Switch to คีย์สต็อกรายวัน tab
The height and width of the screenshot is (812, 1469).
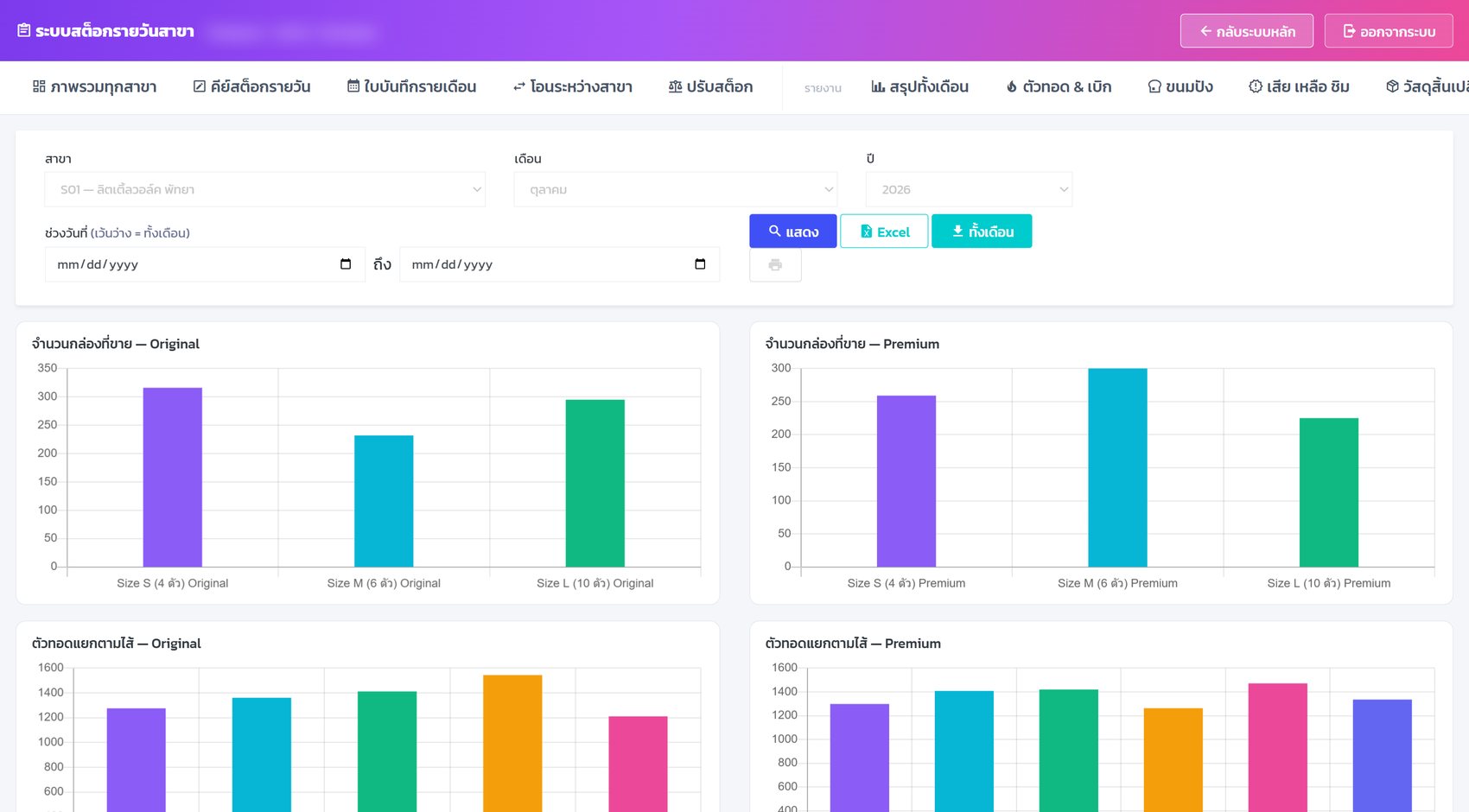click(x=252, y=87)
